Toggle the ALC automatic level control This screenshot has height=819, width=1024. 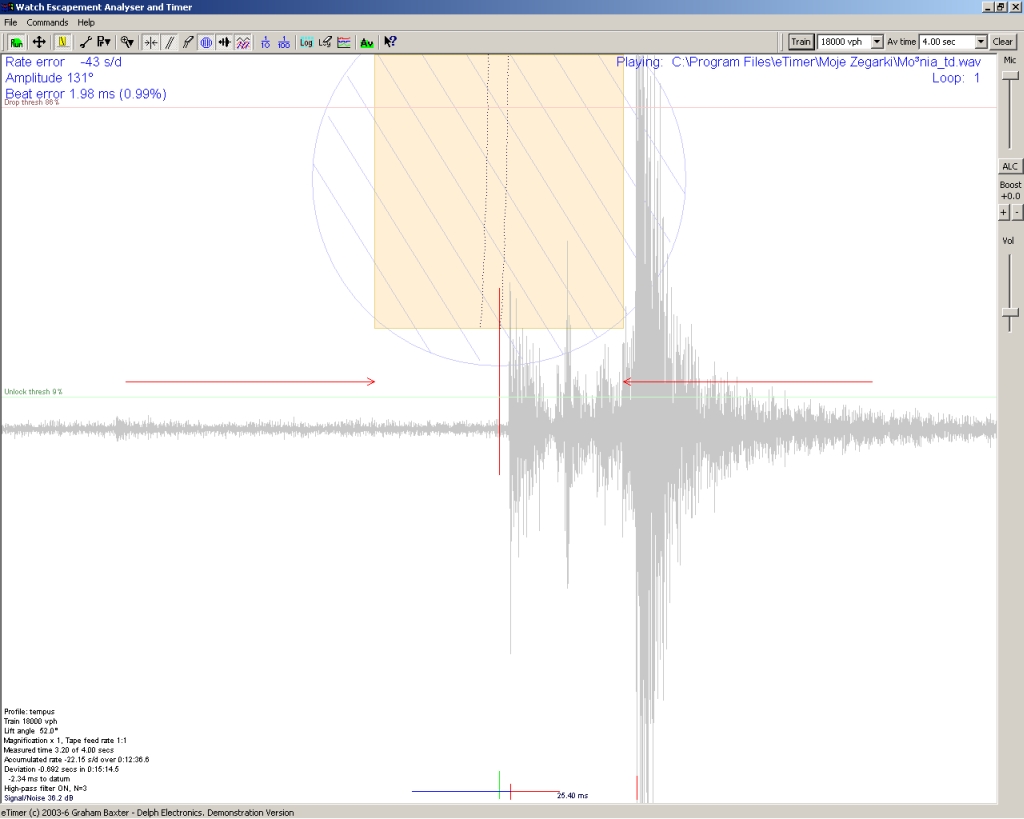pyautogui.click(x=1010, y=166)
